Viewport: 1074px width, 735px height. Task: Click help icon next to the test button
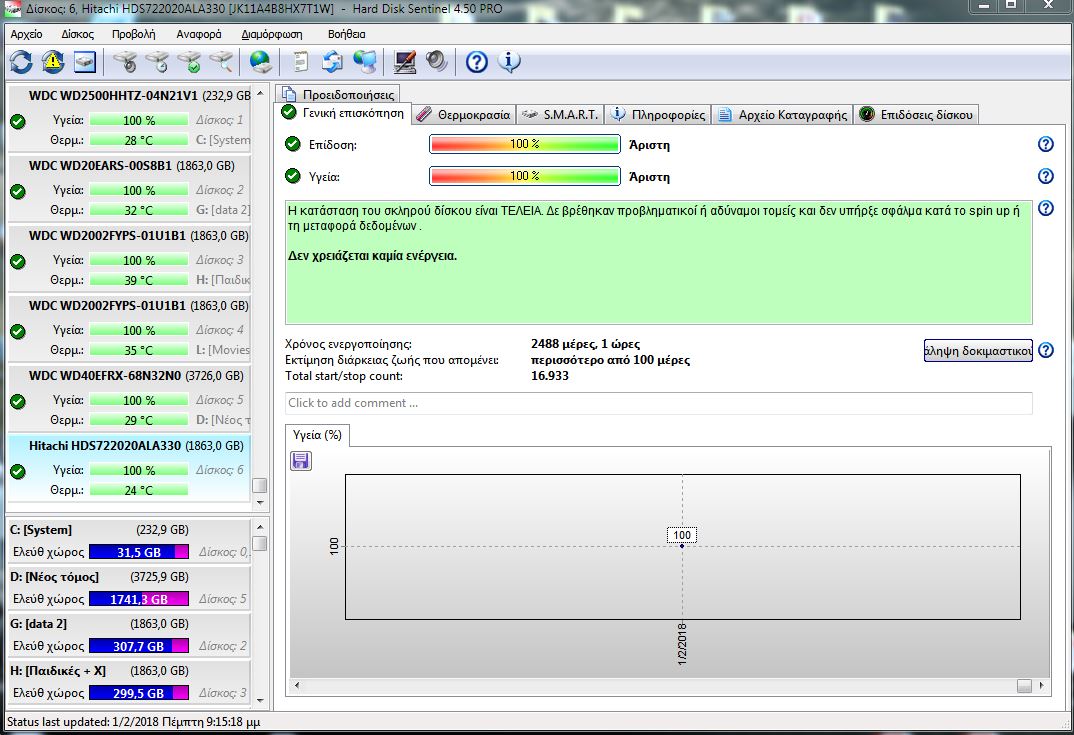tap(1045, 350)
